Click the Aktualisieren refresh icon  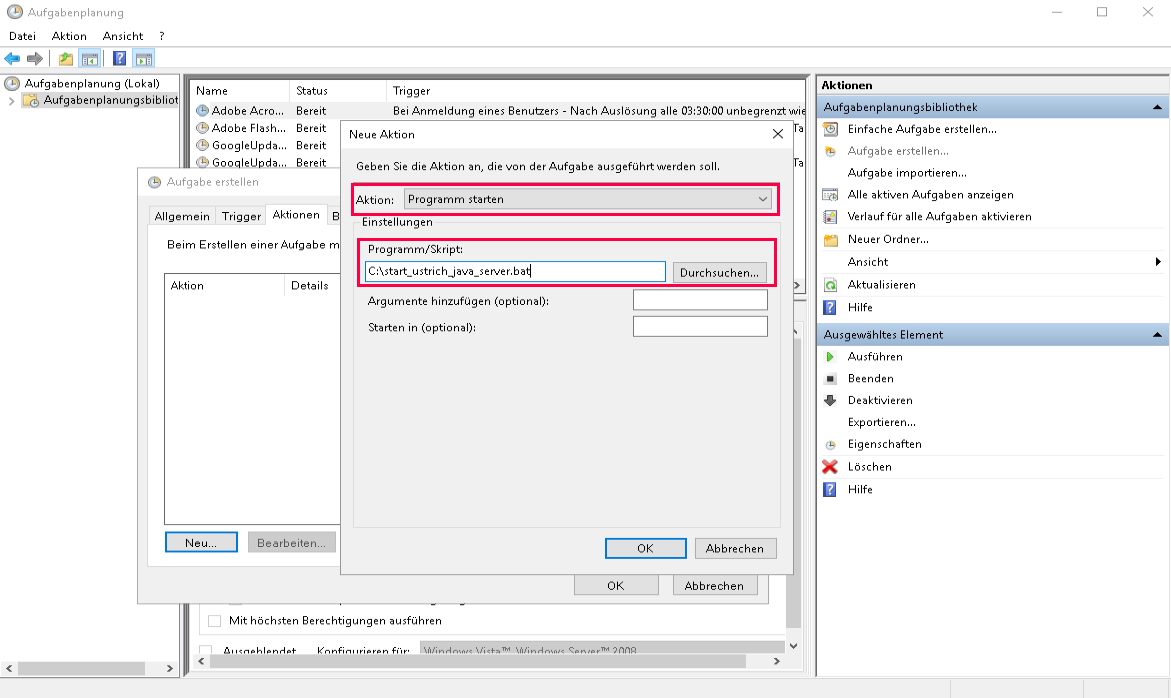coord(829,285)
